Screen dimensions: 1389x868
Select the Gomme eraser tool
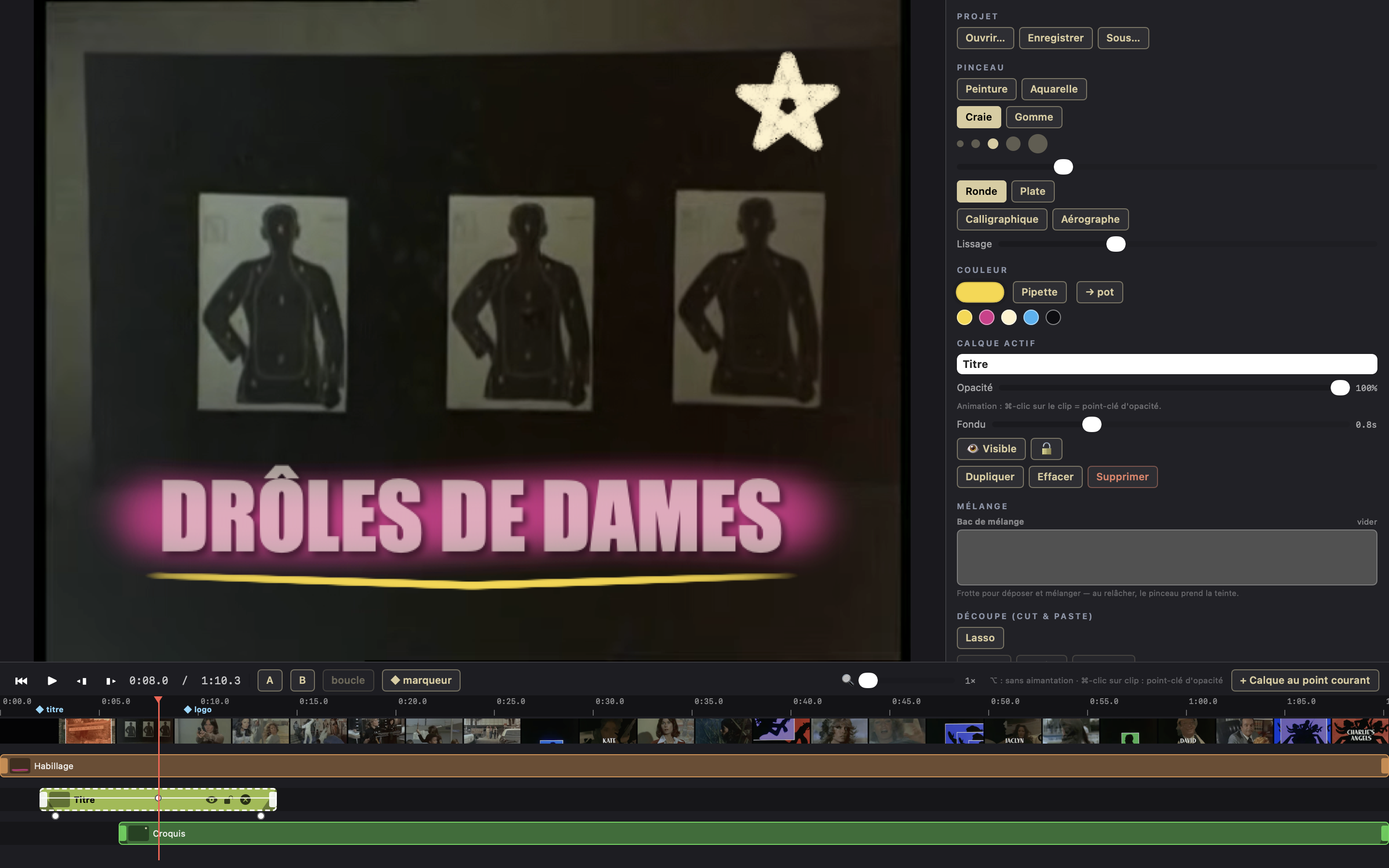coord(1034,117)
